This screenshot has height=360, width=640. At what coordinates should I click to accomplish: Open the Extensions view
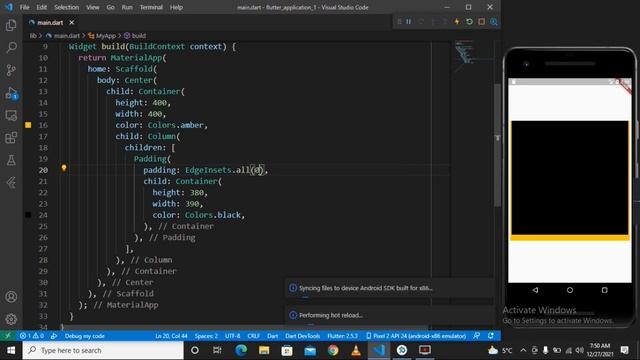click(x=11, y=138)
